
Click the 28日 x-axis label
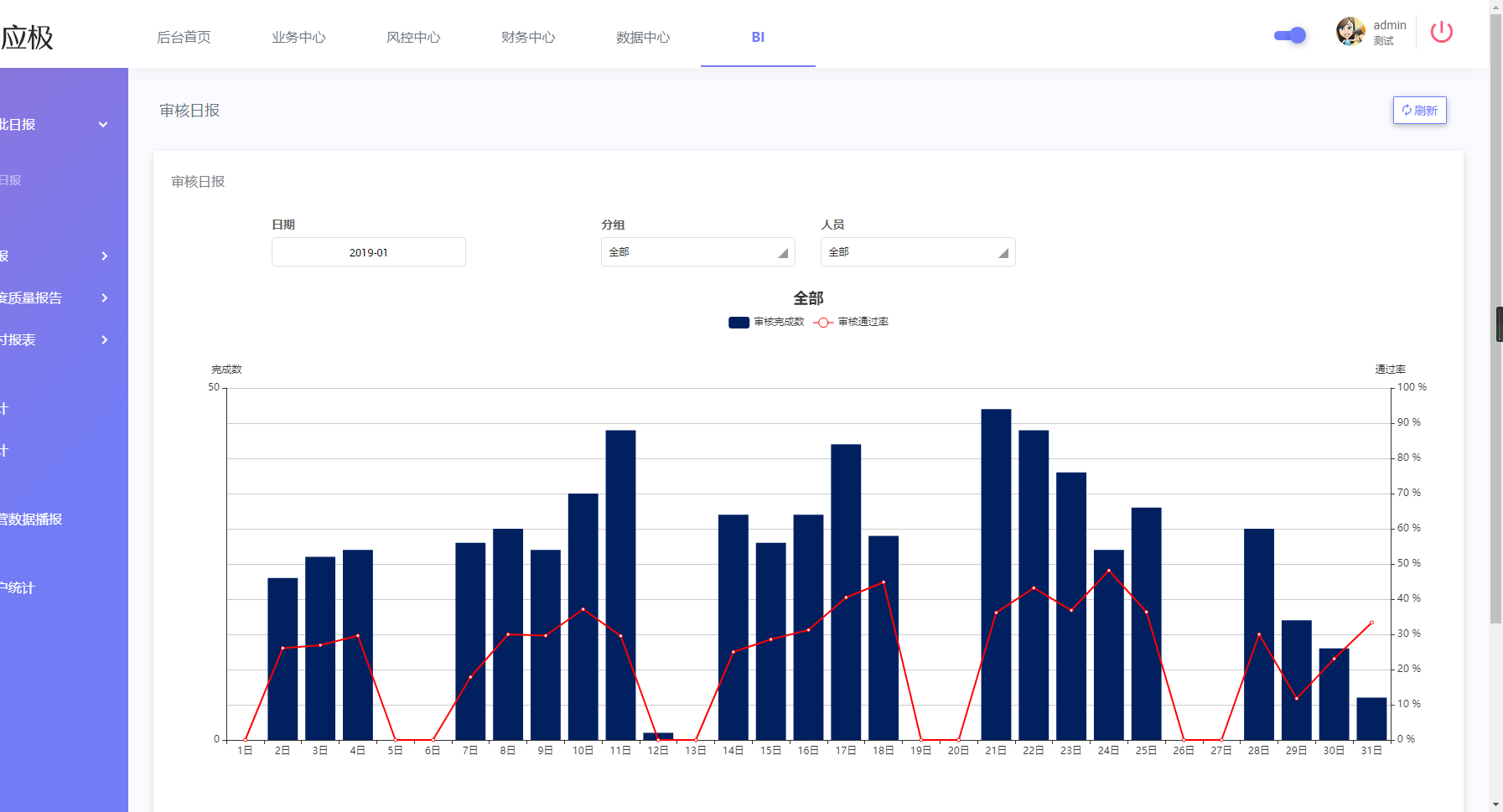point(1258,751)
